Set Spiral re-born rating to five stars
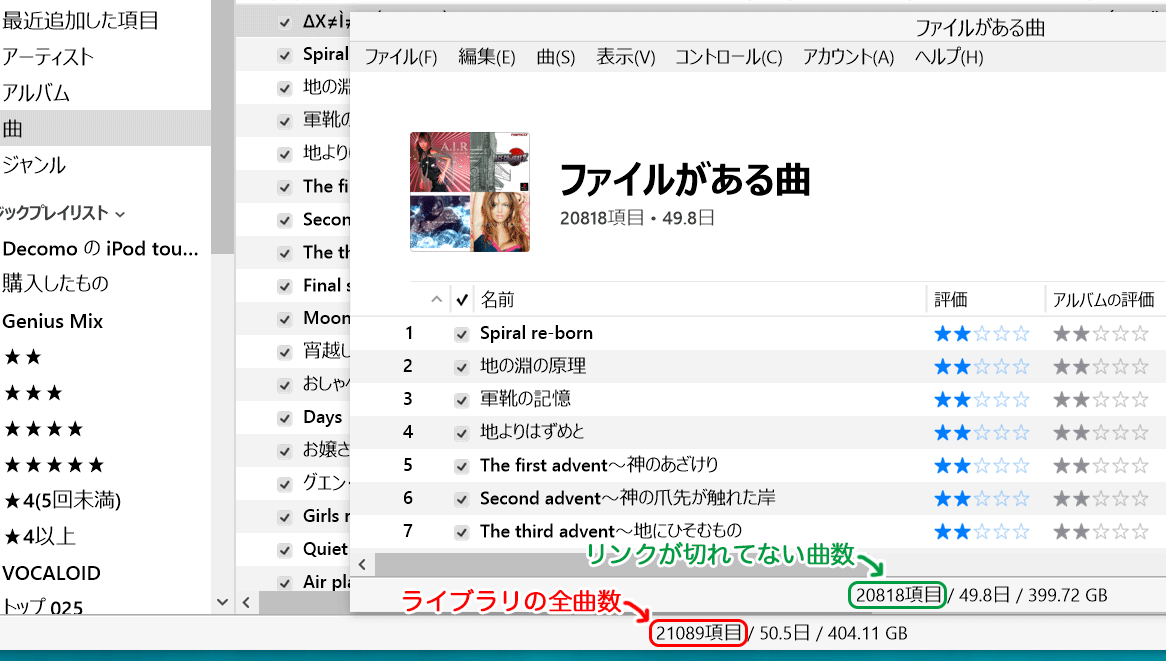 point(1021,334)
